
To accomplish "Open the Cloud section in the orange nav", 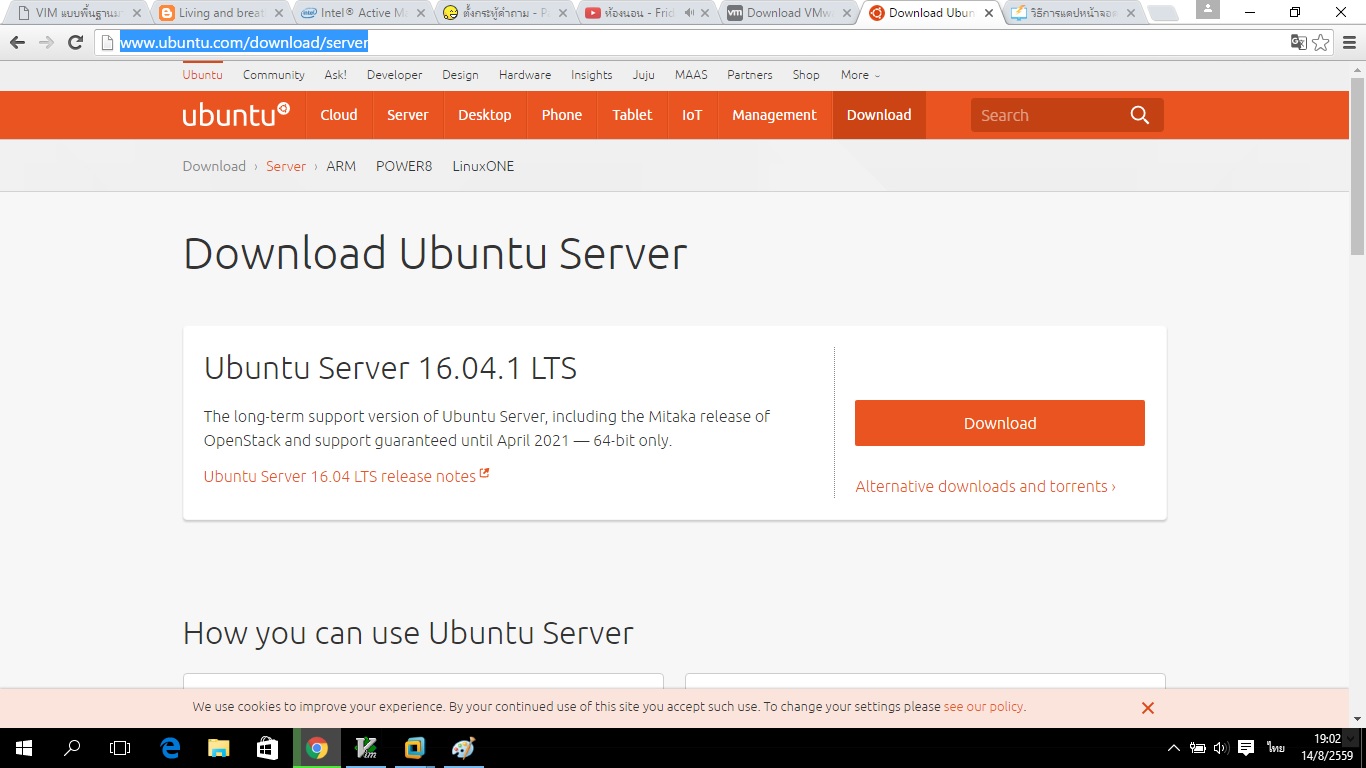I will tap(339, 115).
